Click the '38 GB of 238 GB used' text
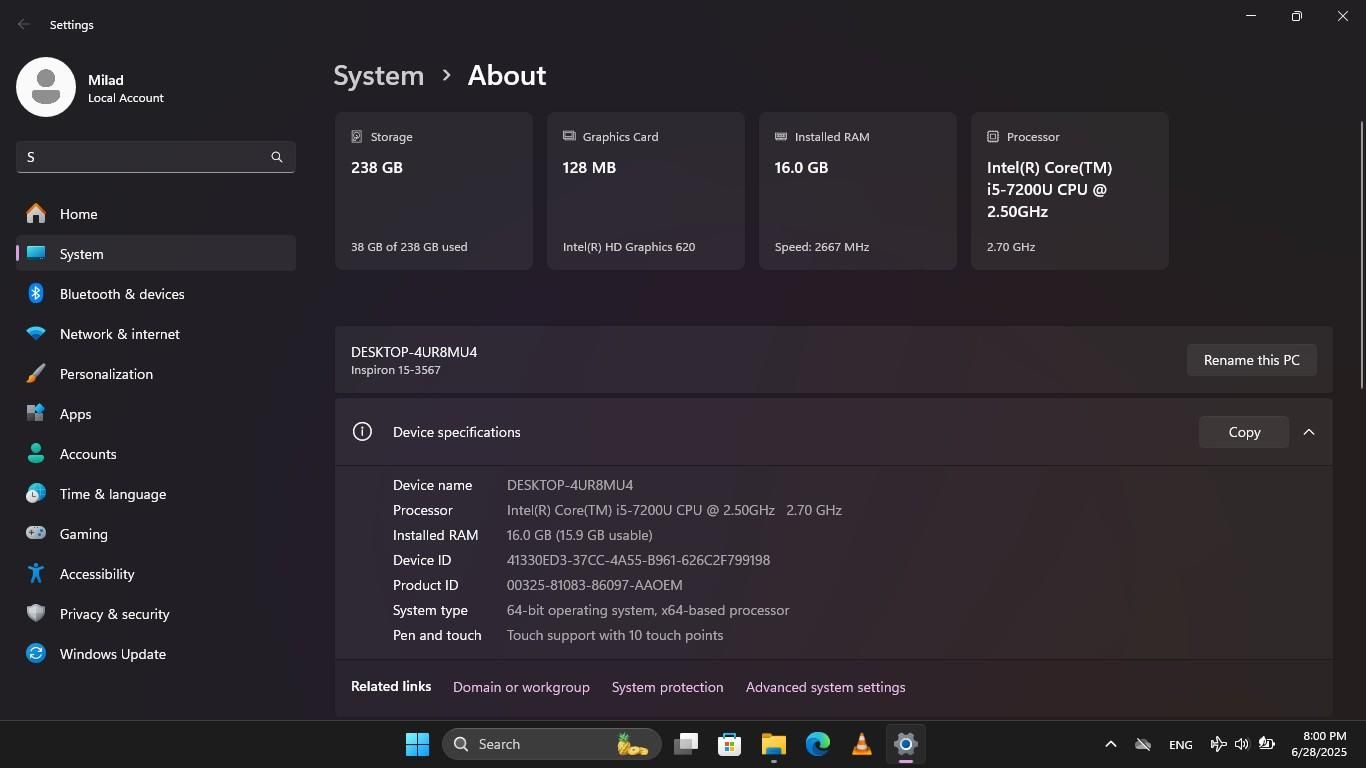Viewport: 1366px width, 768px height. pos(409,247)
